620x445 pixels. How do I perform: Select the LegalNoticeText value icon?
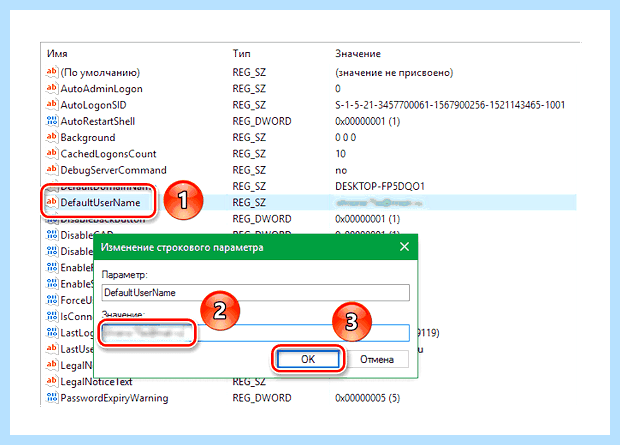(x=51, y=381)
